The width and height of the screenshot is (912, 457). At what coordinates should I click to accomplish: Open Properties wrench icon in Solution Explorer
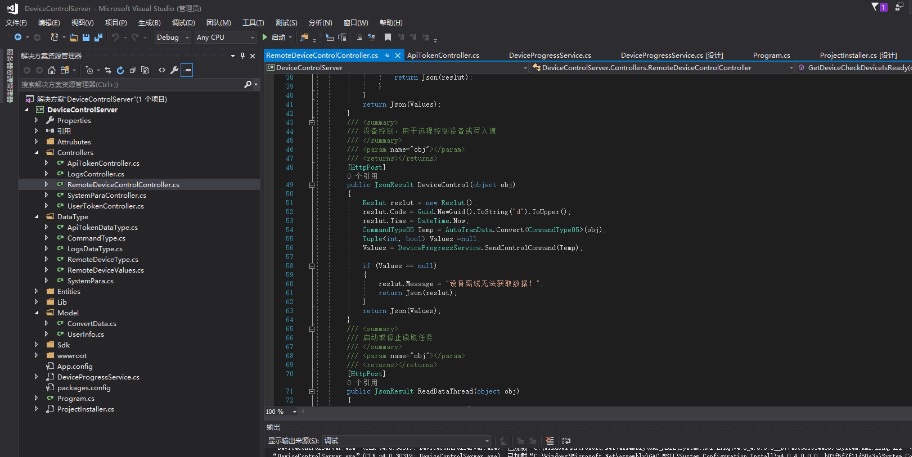coord(174,70)
